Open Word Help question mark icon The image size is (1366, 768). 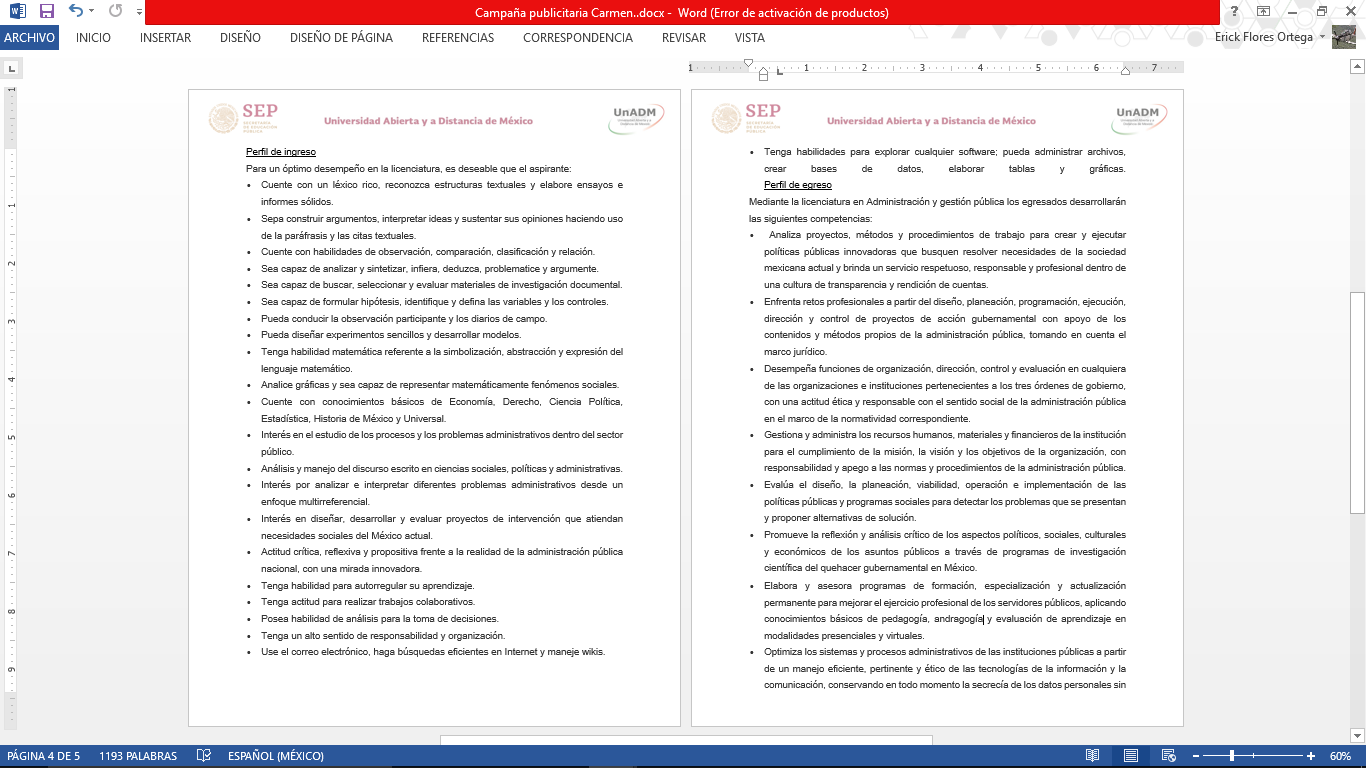point(1236,12)
